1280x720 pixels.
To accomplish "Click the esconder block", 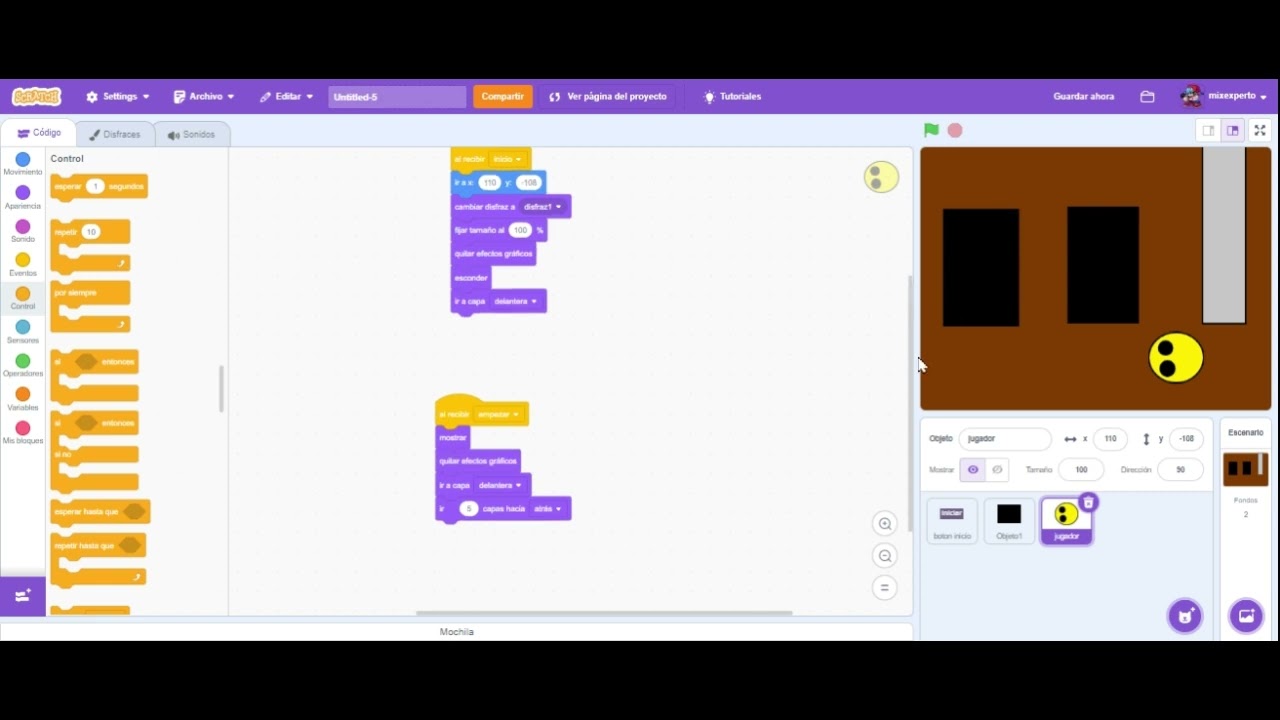I will coord(471,278).
